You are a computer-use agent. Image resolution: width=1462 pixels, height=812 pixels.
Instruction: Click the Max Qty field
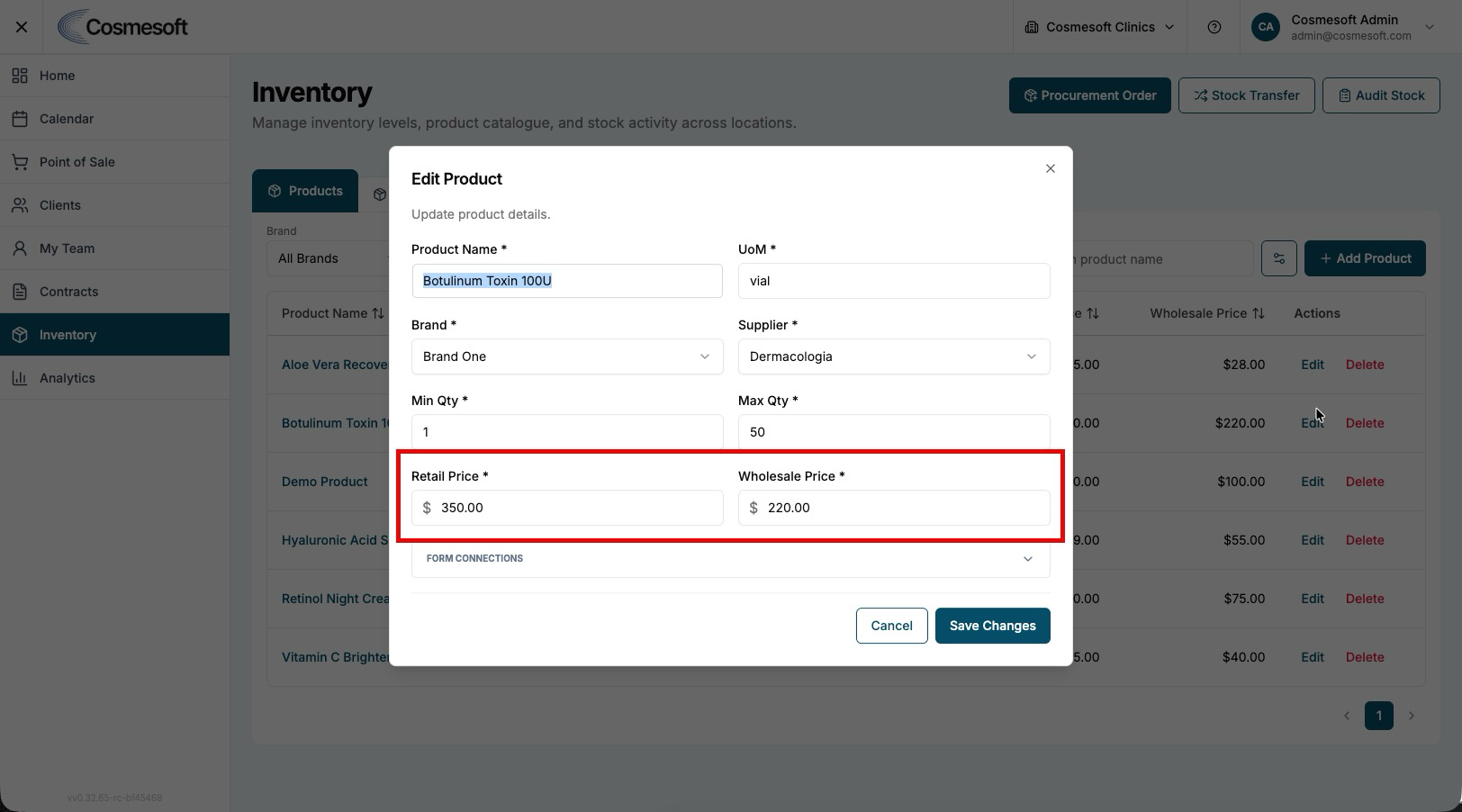pyautogui.click(x=894, y=432)
